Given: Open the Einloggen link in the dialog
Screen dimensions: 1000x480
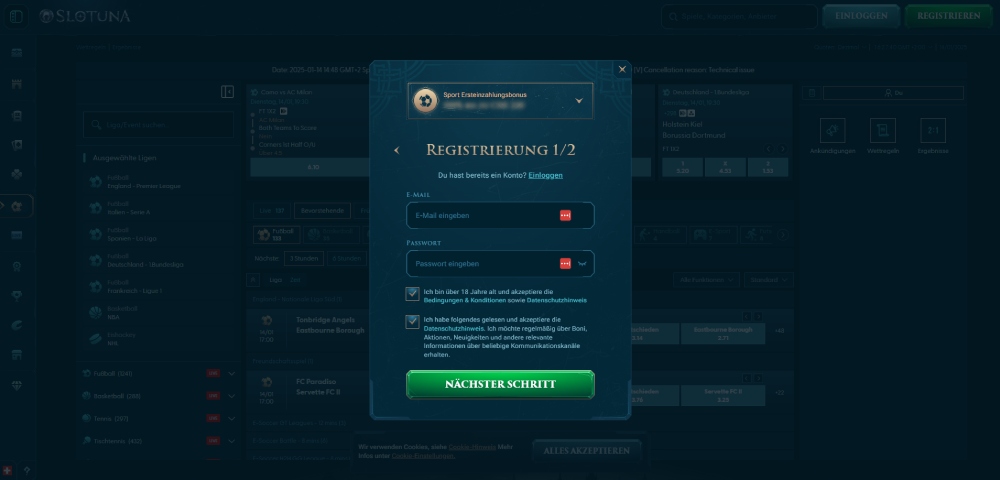Looking at the screenshot, I should pyautogui.click(x=545, y=175).
